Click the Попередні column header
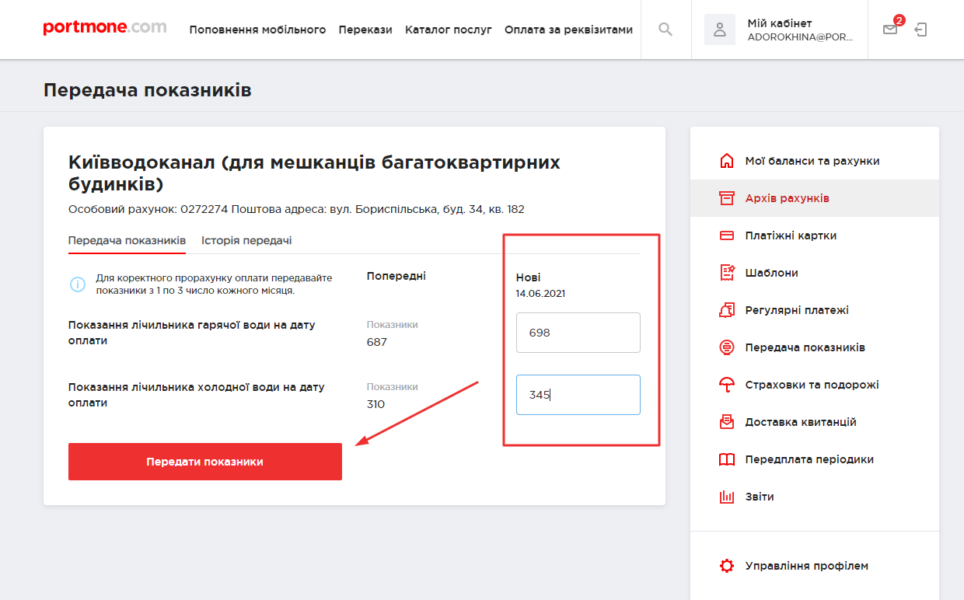Image resolution: width=964 pixels, height=600 pixels. coord(396,276)
